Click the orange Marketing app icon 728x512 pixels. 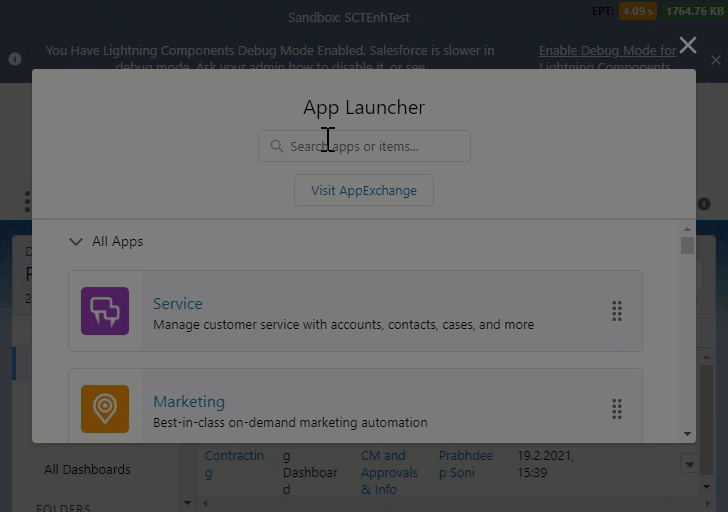tap(105, 409)
